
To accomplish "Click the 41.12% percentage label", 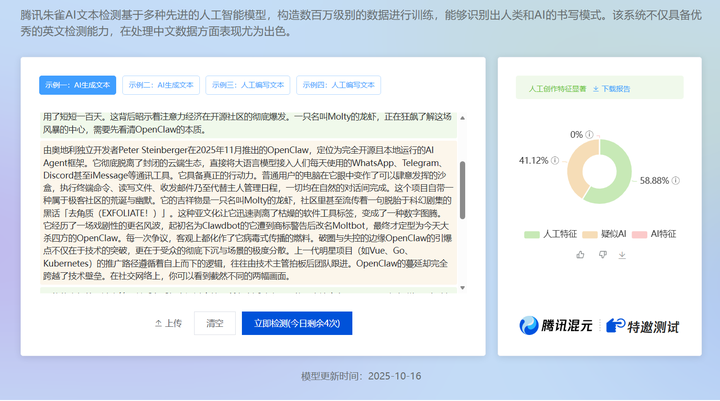I will pos(534,160).
